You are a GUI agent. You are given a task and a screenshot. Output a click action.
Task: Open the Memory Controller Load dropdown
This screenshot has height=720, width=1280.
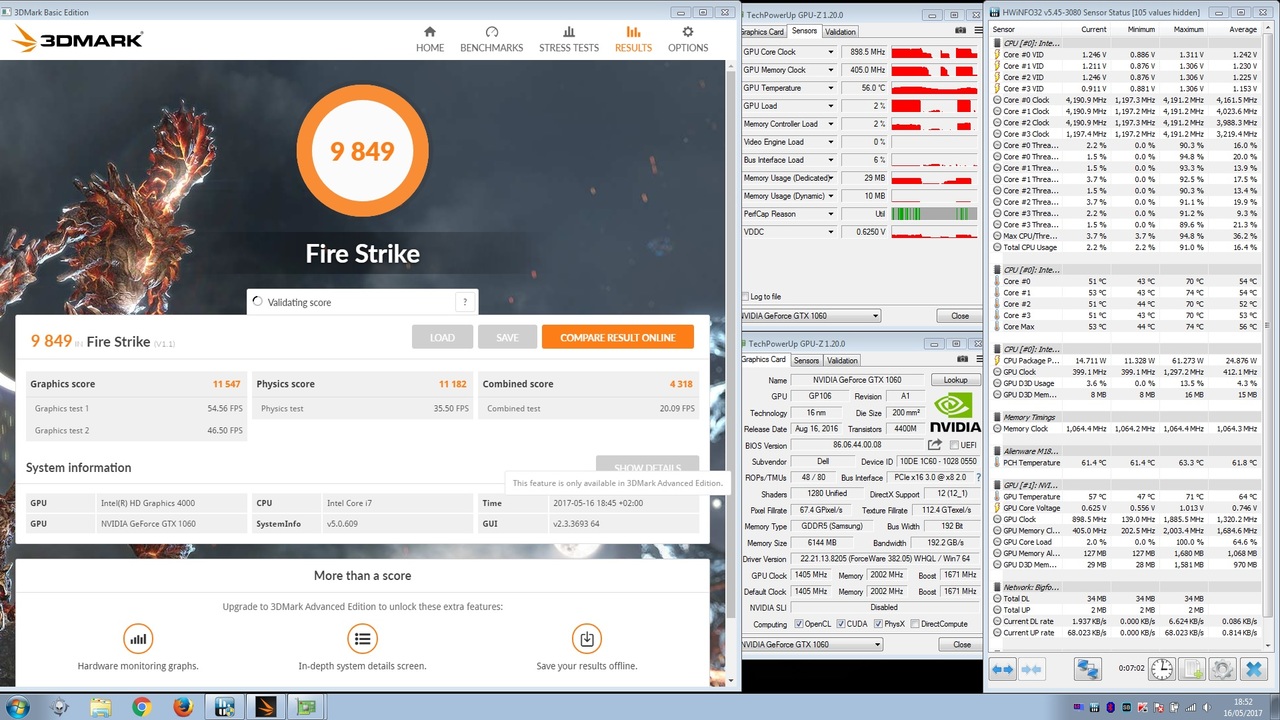pos(830,124)
